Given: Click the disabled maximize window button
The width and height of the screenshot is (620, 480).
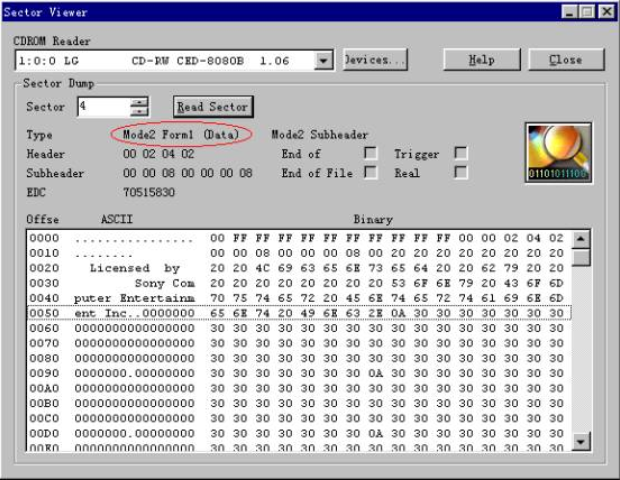Looking at the screenshot, I should click(x=588, y=12).
